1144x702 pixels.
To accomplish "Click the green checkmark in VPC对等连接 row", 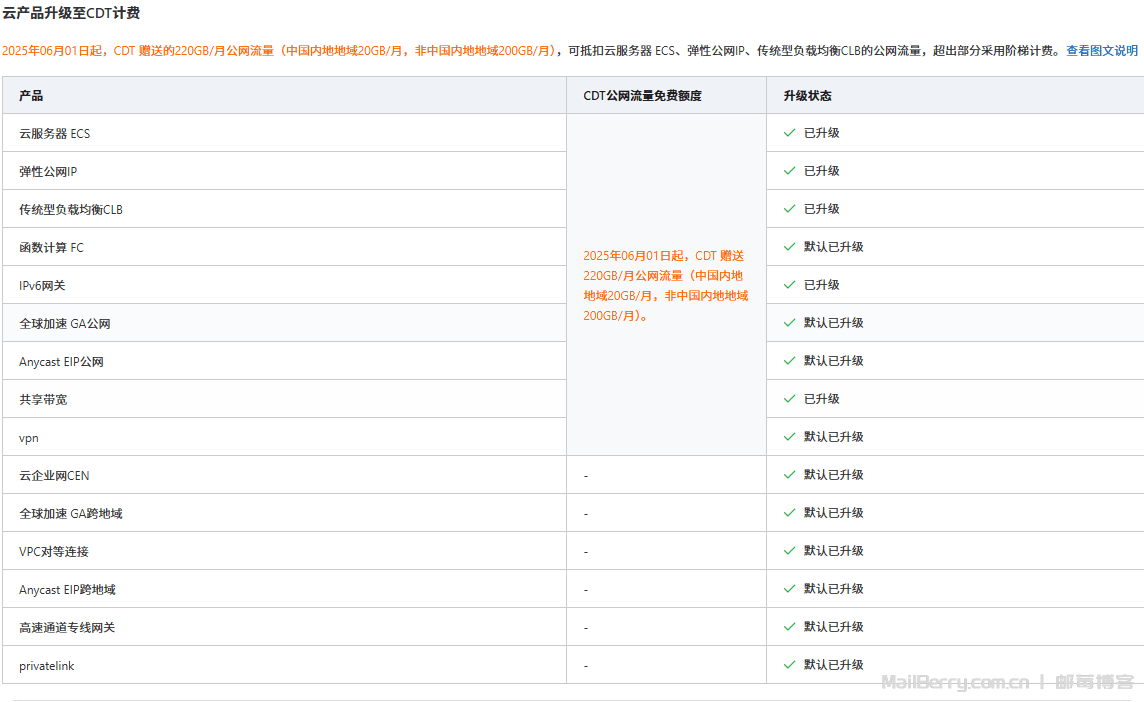I will (789, 551).
